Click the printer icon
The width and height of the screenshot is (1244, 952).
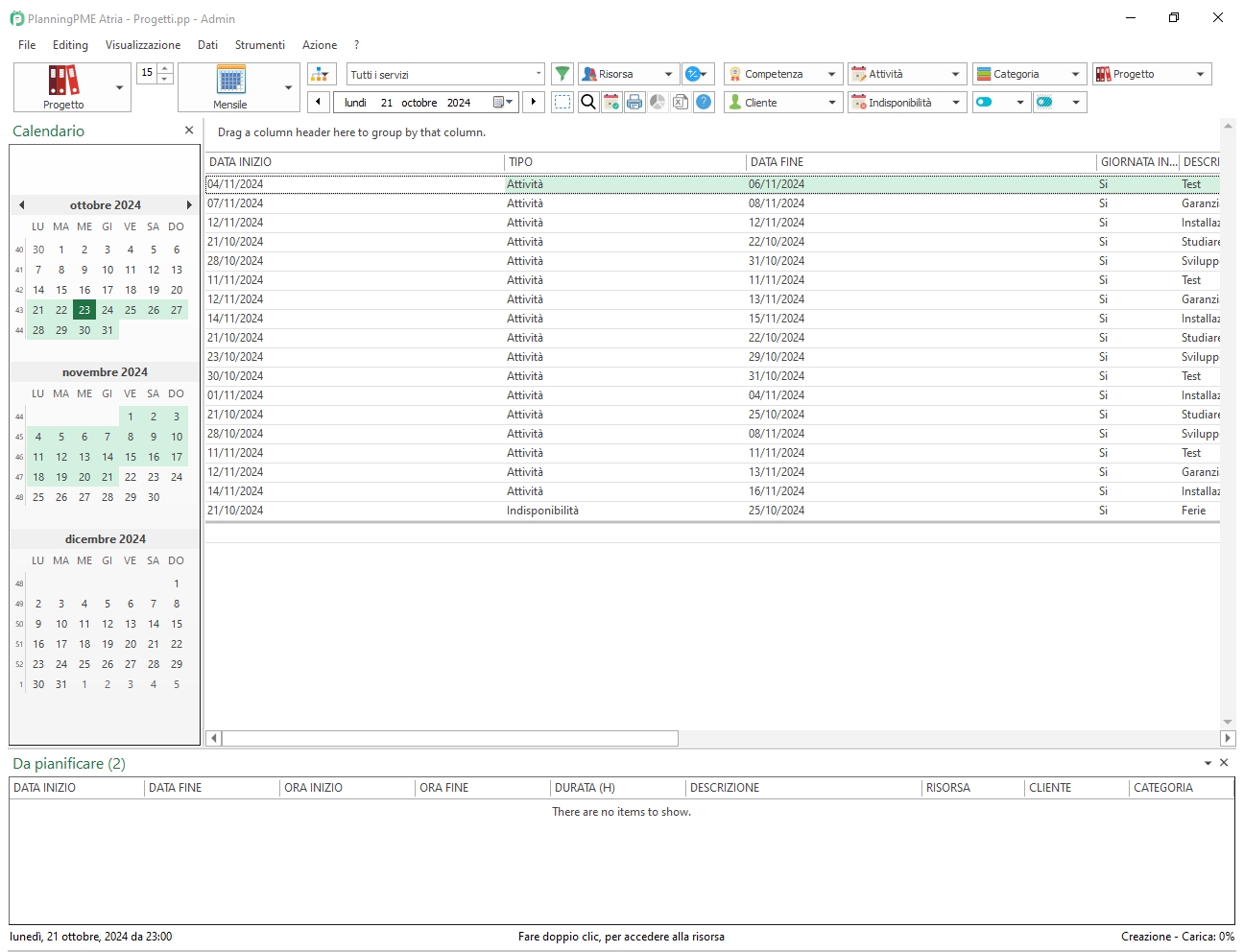tap(634, 102)
